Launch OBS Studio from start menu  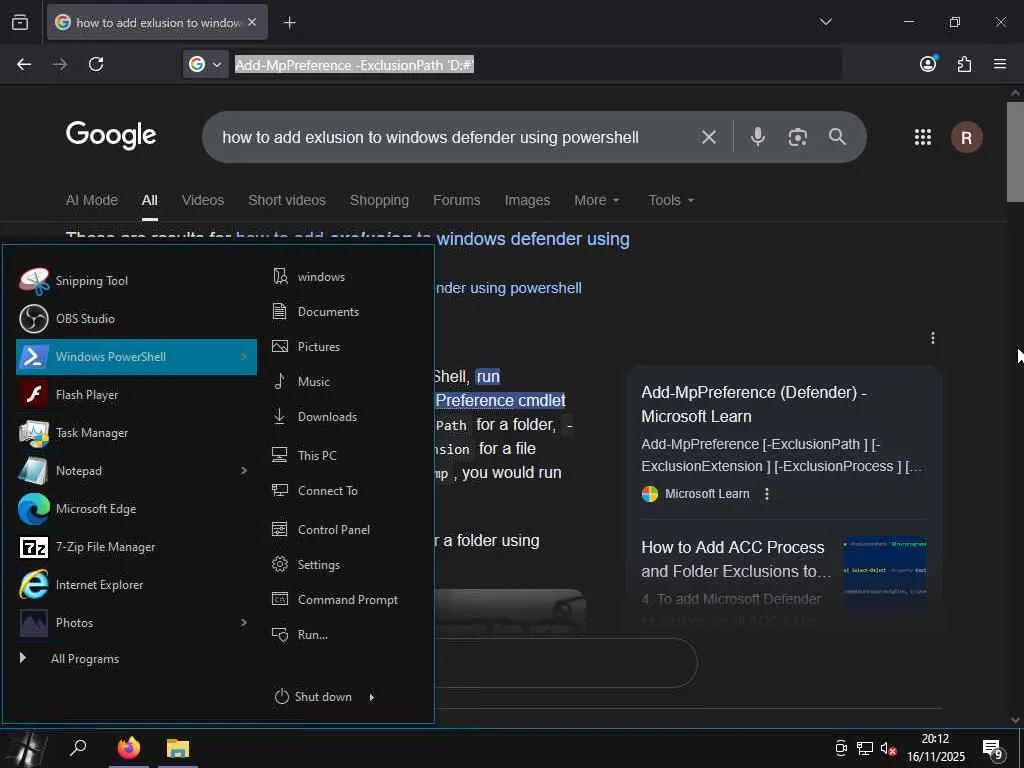coord(136,319)
